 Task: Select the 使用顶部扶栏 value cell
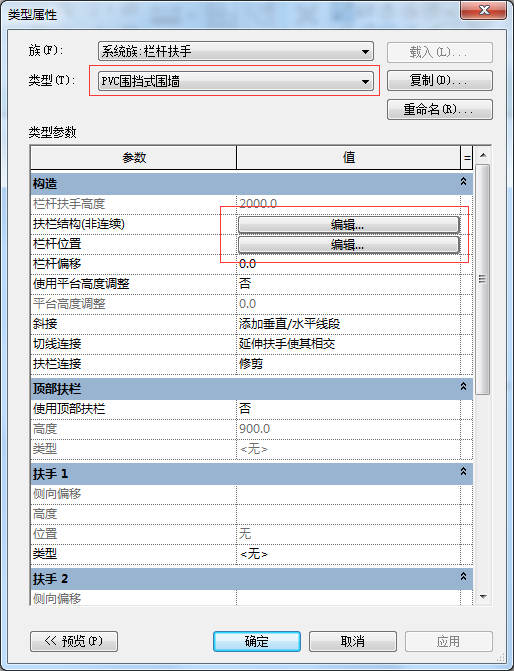pos(348,409)
